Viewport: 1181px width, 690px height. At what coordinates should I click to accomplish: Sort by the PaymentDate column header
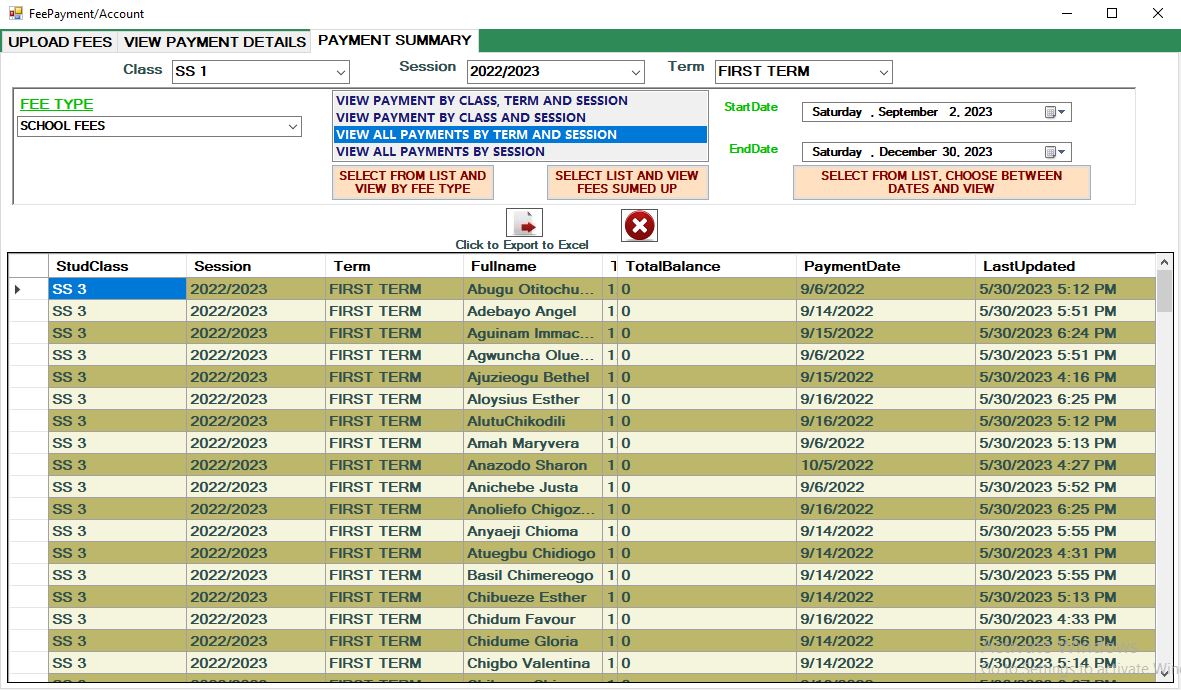[886, 266]
